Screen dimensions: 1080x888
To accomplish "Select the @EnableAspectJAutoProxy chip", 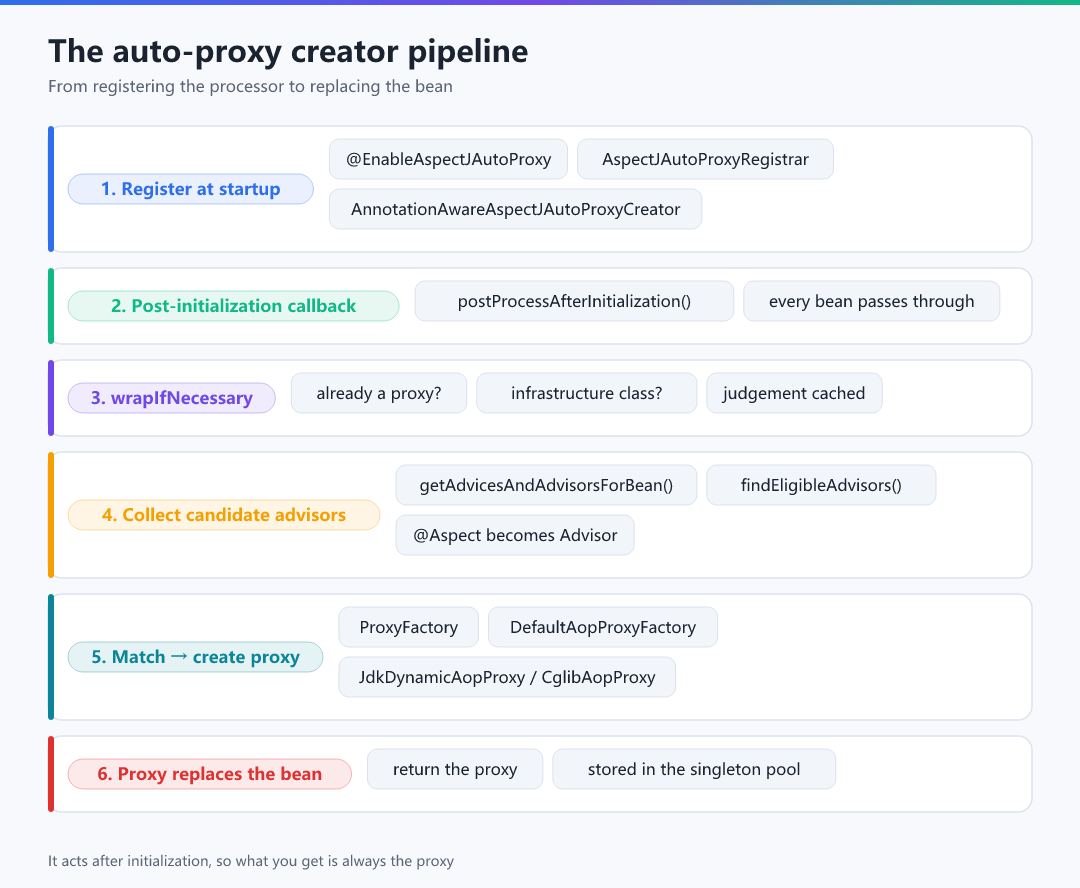I will pos(448,159).
